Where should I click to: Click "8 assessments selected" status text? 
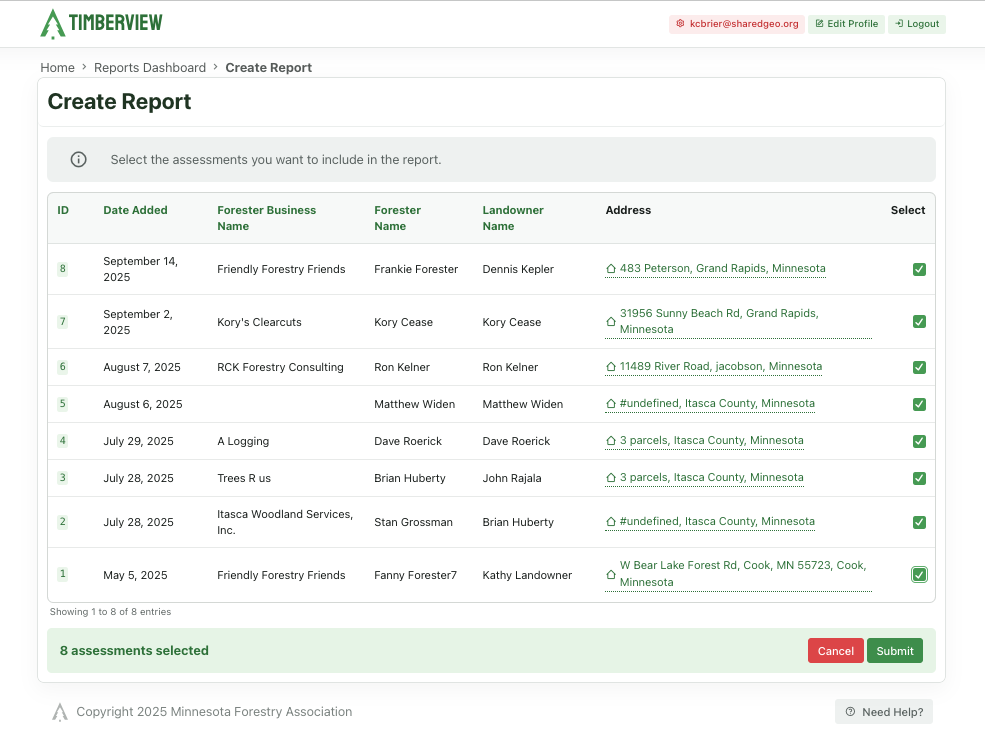pos(134,650)
